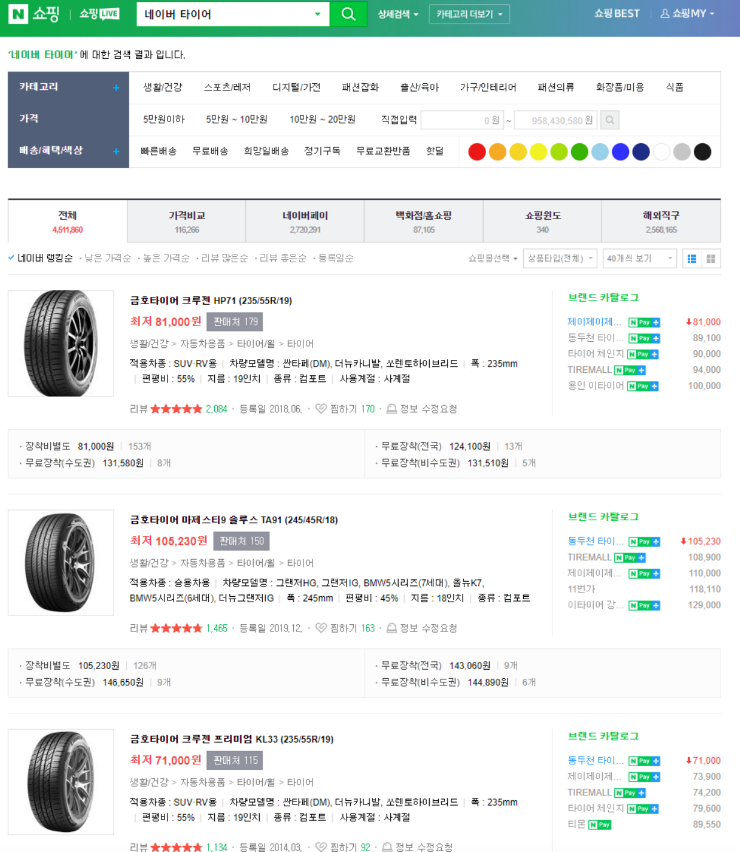Click the minimum price input field
The image size is (740, 852).
462,120
